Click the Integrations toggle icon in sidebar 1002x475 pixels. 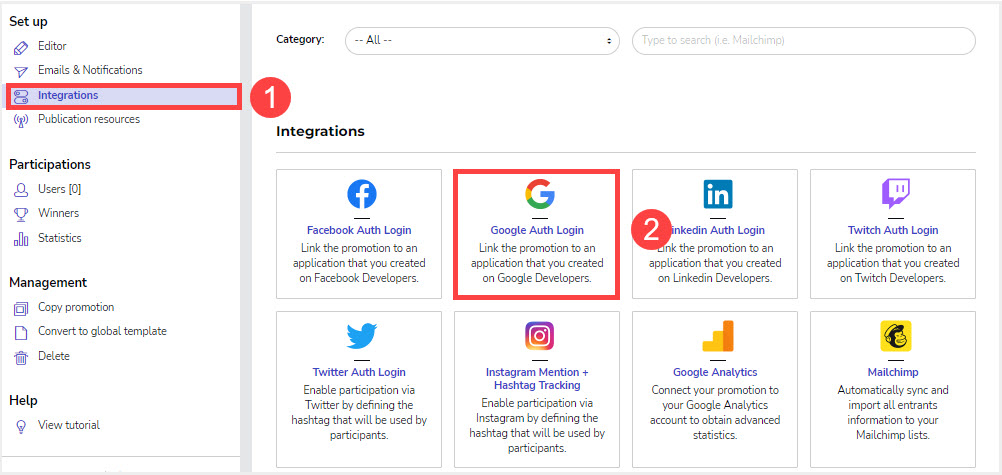point(21,97)
